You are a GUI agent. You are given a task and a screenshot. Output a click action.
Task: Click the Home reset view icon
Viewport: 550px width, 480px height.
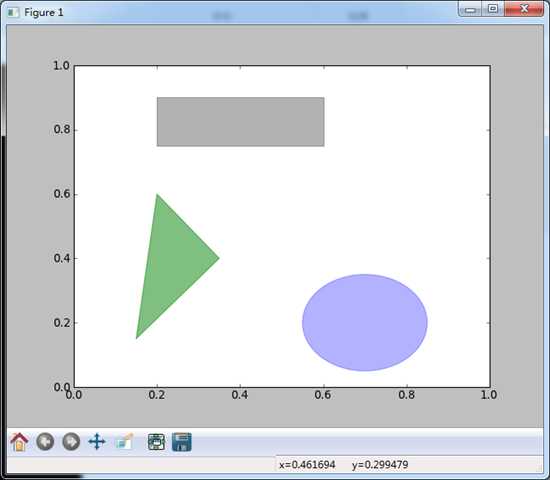click(x=19, y=441)
